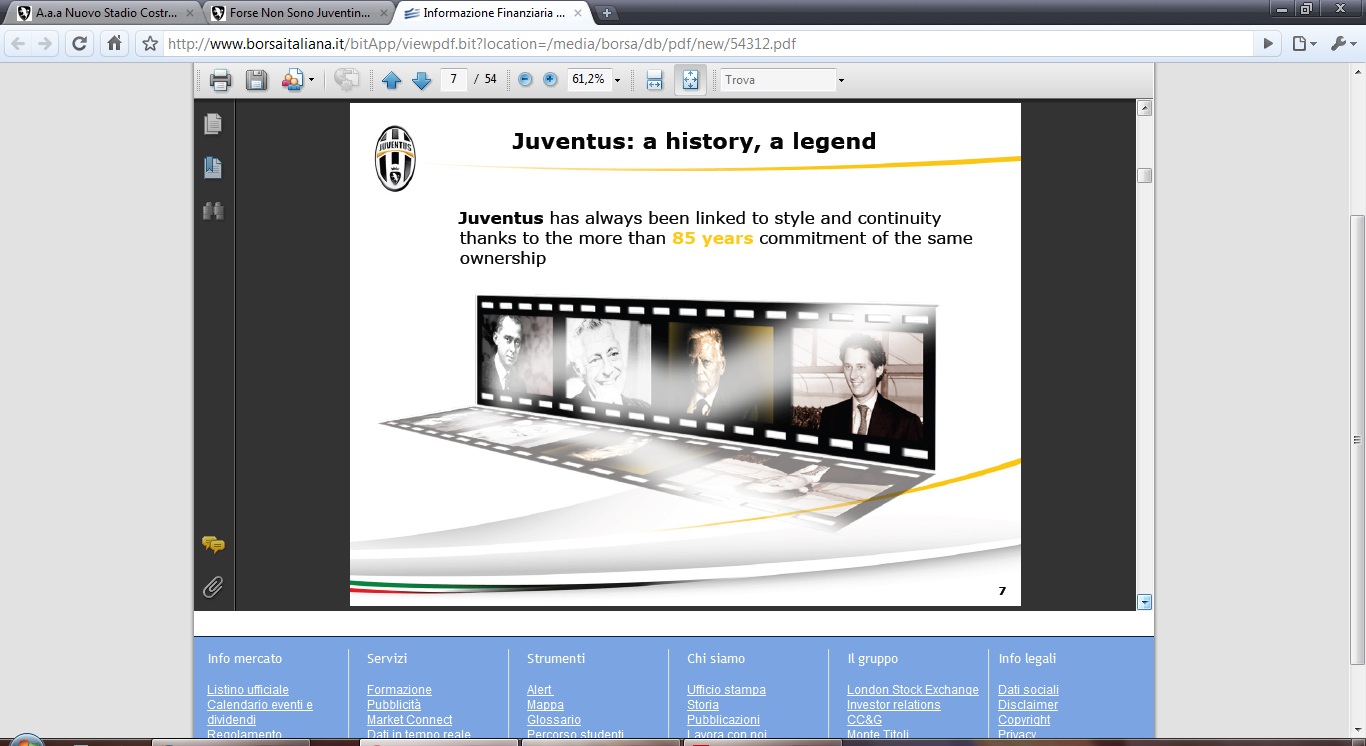Viewport: 1366px width, 746px height.
Task: Go back in browser history
Action: tap(18, 44)
